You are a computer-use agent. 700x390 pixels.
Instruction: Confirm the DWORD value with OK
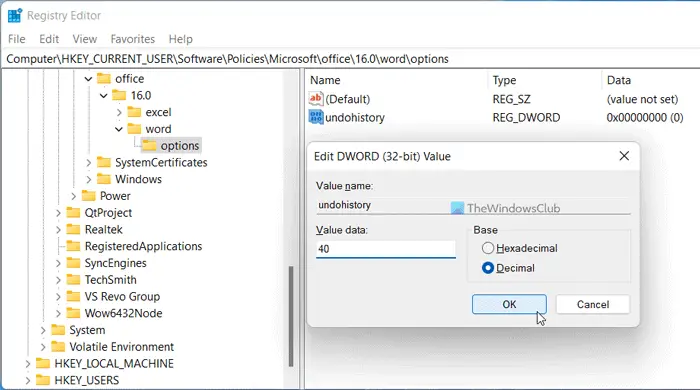[x=509, y=304]
